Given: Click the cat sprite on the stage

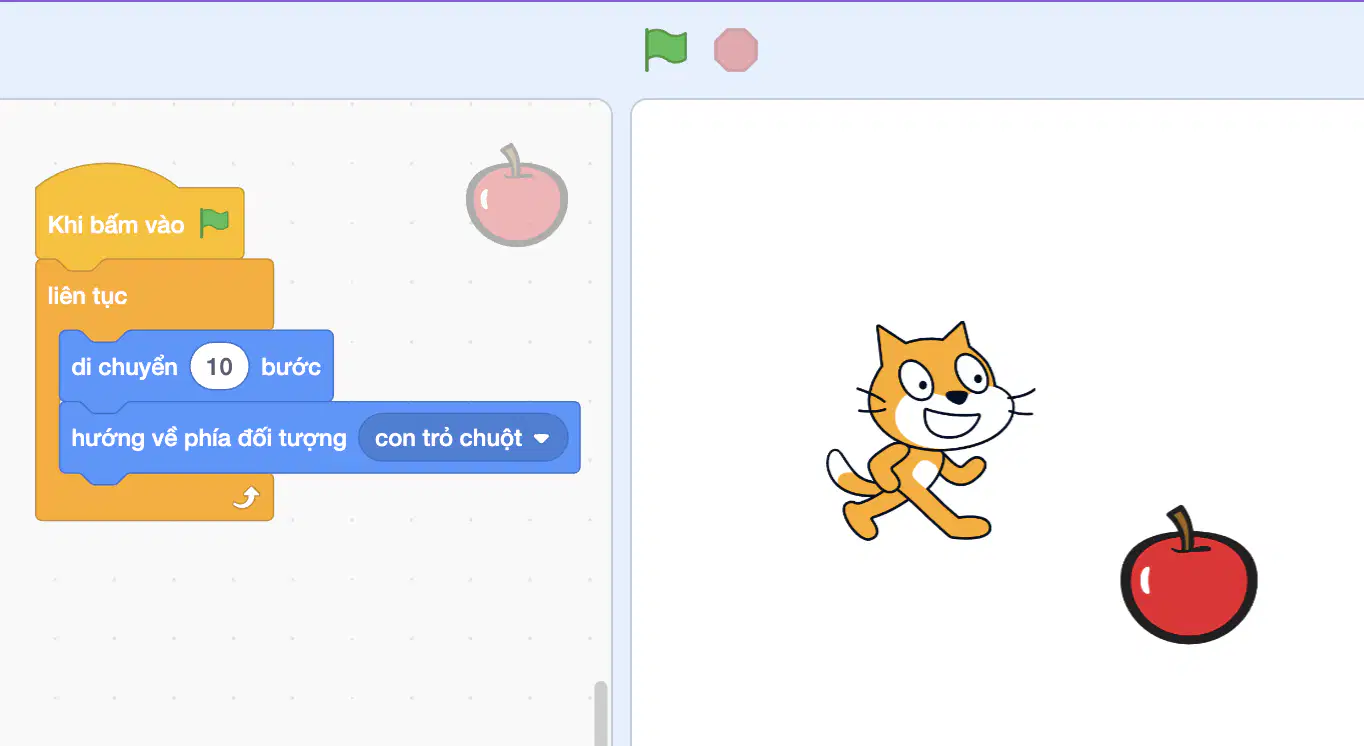Looking at the screenshot, I should [930, 432].
